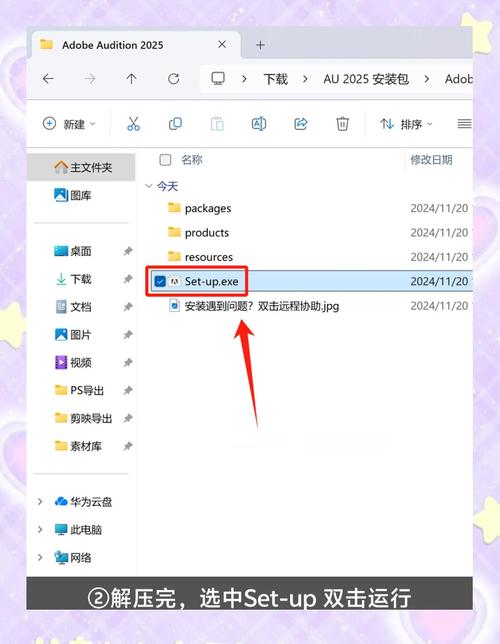Open 桌面 in the sidebar
This screenshot has height=644, width=500.
[x=81, y=251]
